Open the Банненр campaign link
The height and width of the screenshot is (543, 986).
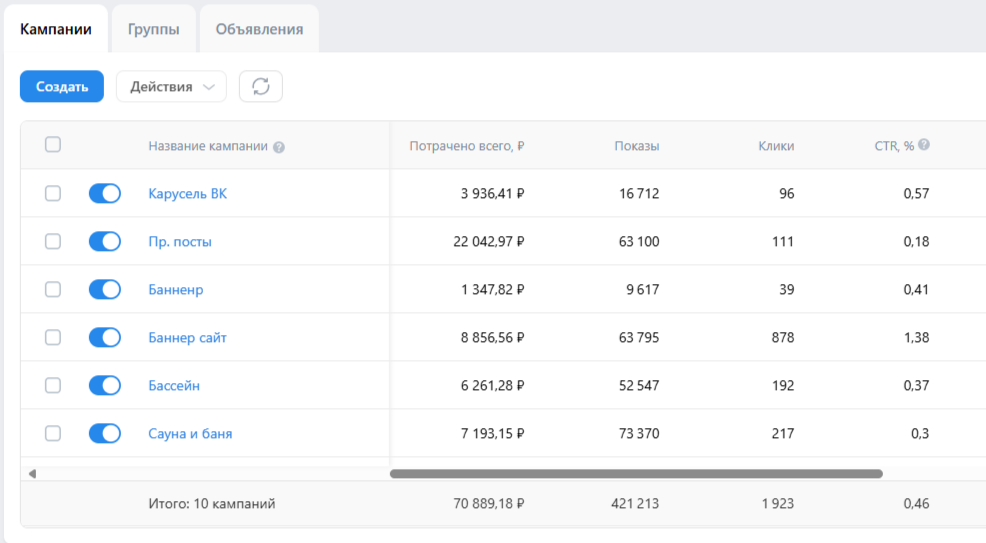(175, 290)
